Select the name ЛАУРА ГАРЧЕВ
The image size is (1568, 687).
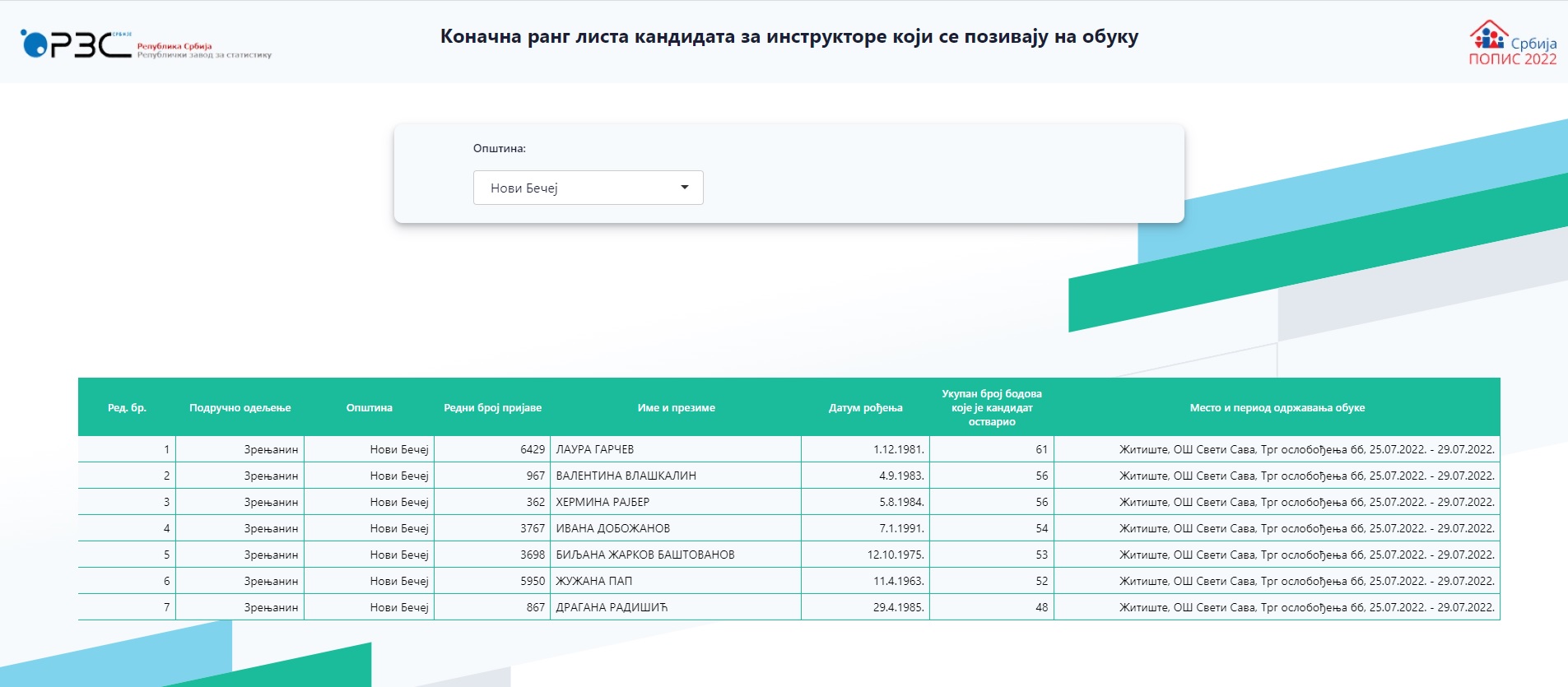pyautogui.click(x=595, y=449)
